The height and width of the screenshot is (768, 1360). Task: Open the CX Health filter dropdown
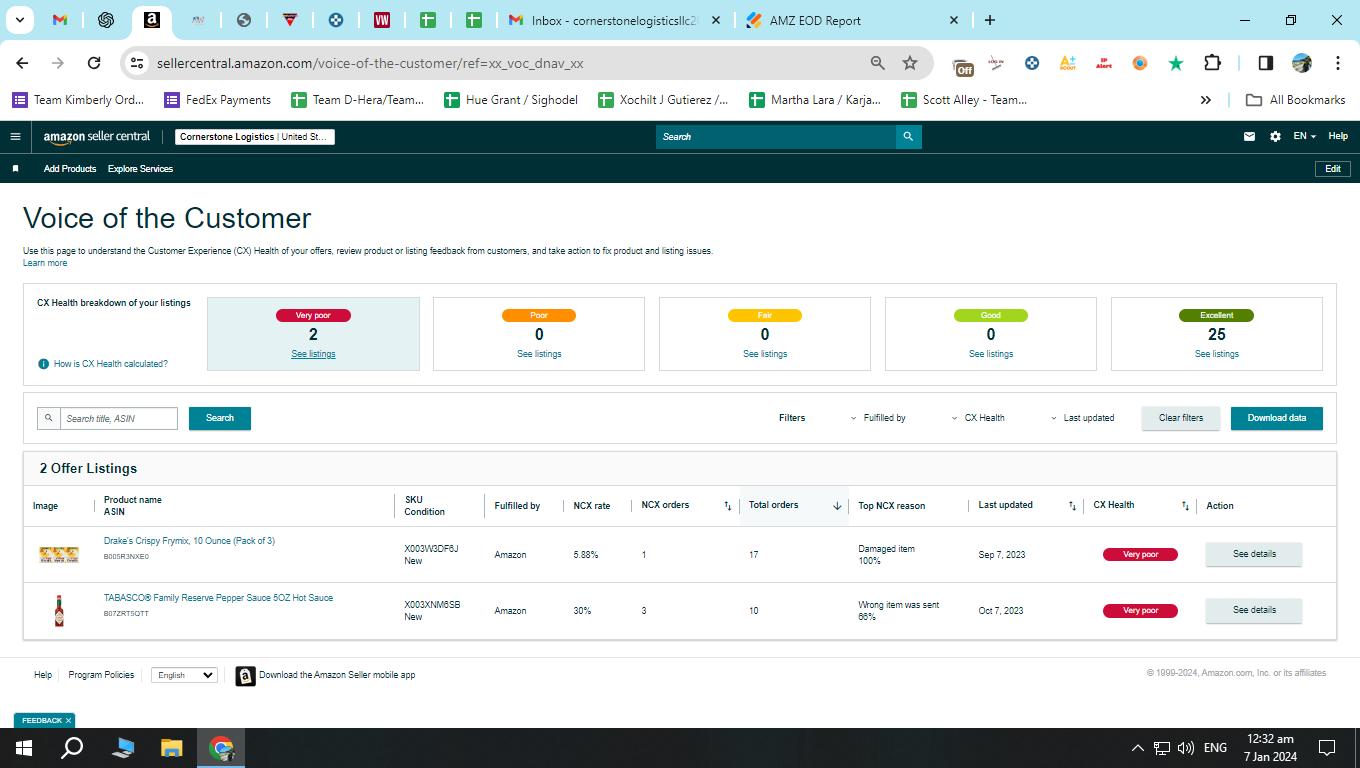(x=978, y=418)
